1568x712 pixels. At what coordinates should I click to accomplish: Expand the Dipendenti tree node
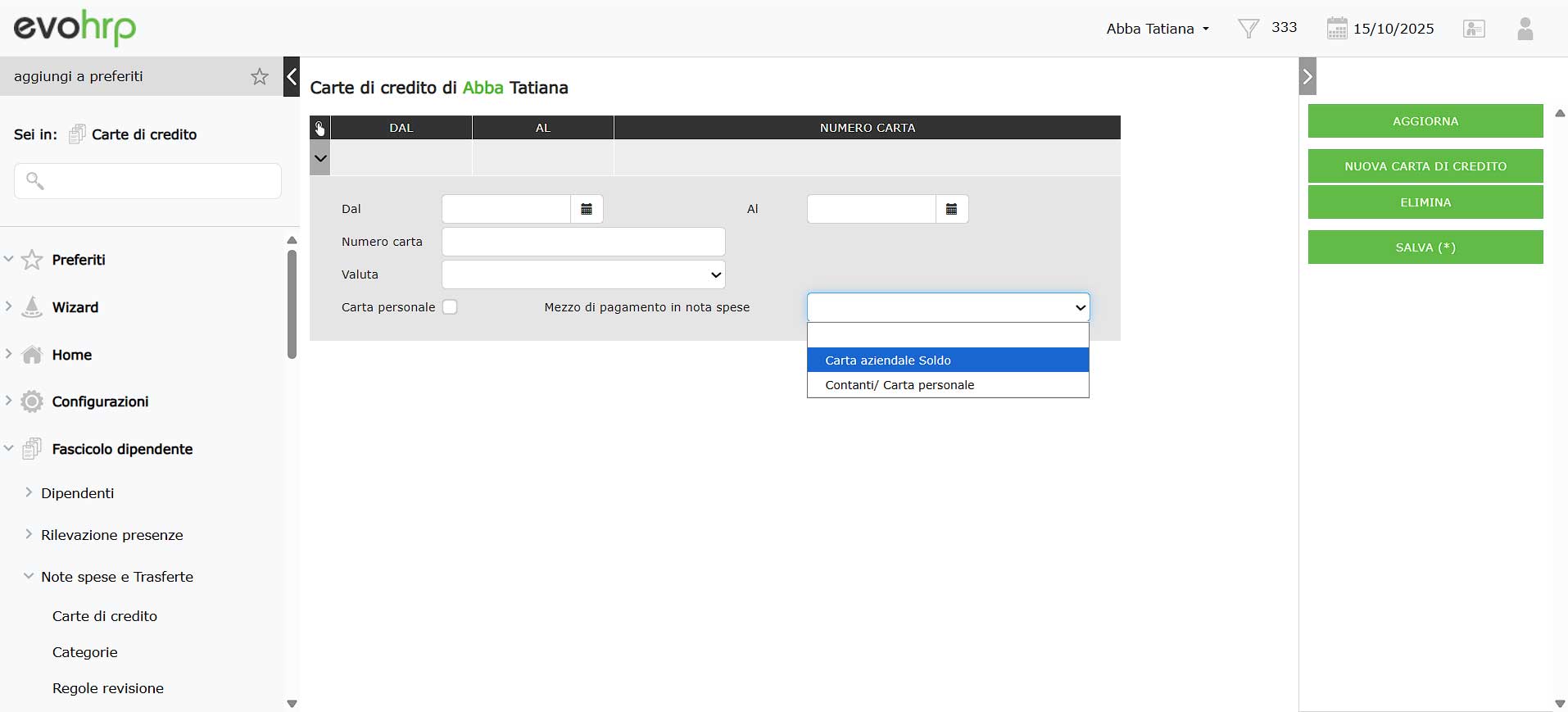pos(29,492)
